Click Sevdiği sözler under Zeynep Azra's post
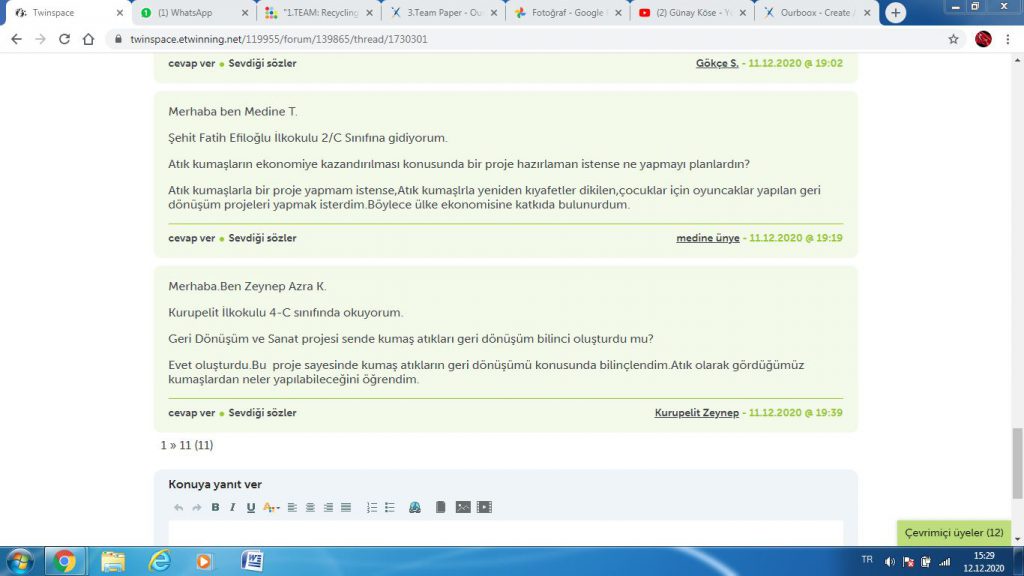The height and width of the screenshot is (576, 1024). 262,413
